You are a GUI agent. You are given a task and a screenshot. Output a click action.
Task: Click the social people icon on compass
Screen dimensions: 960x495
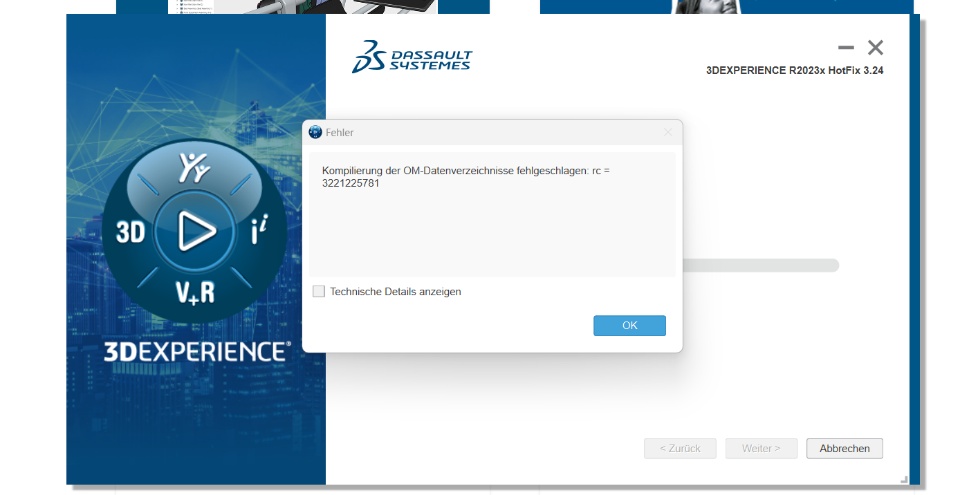click(194, 167)
